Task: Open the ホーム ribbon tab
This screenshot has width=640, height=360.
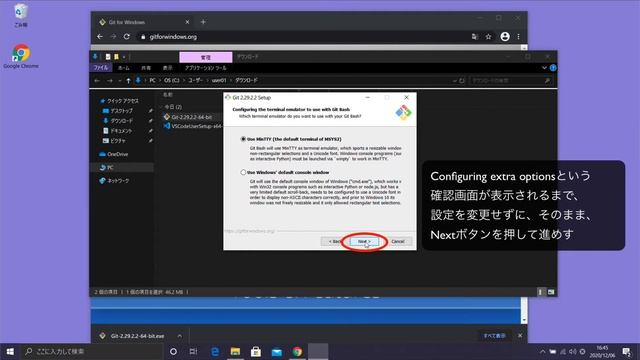Action: coord(124,68)
